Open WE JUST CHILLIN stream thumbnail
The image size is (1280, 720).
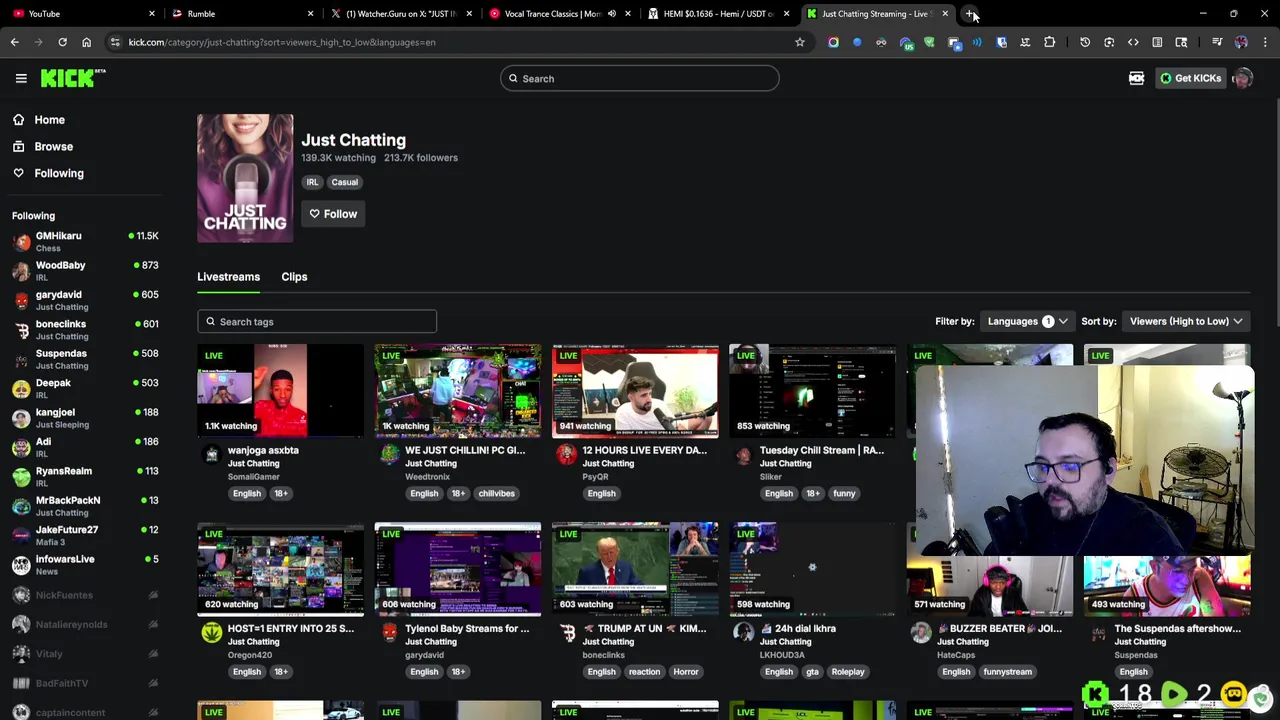click(x=458, y=391)
